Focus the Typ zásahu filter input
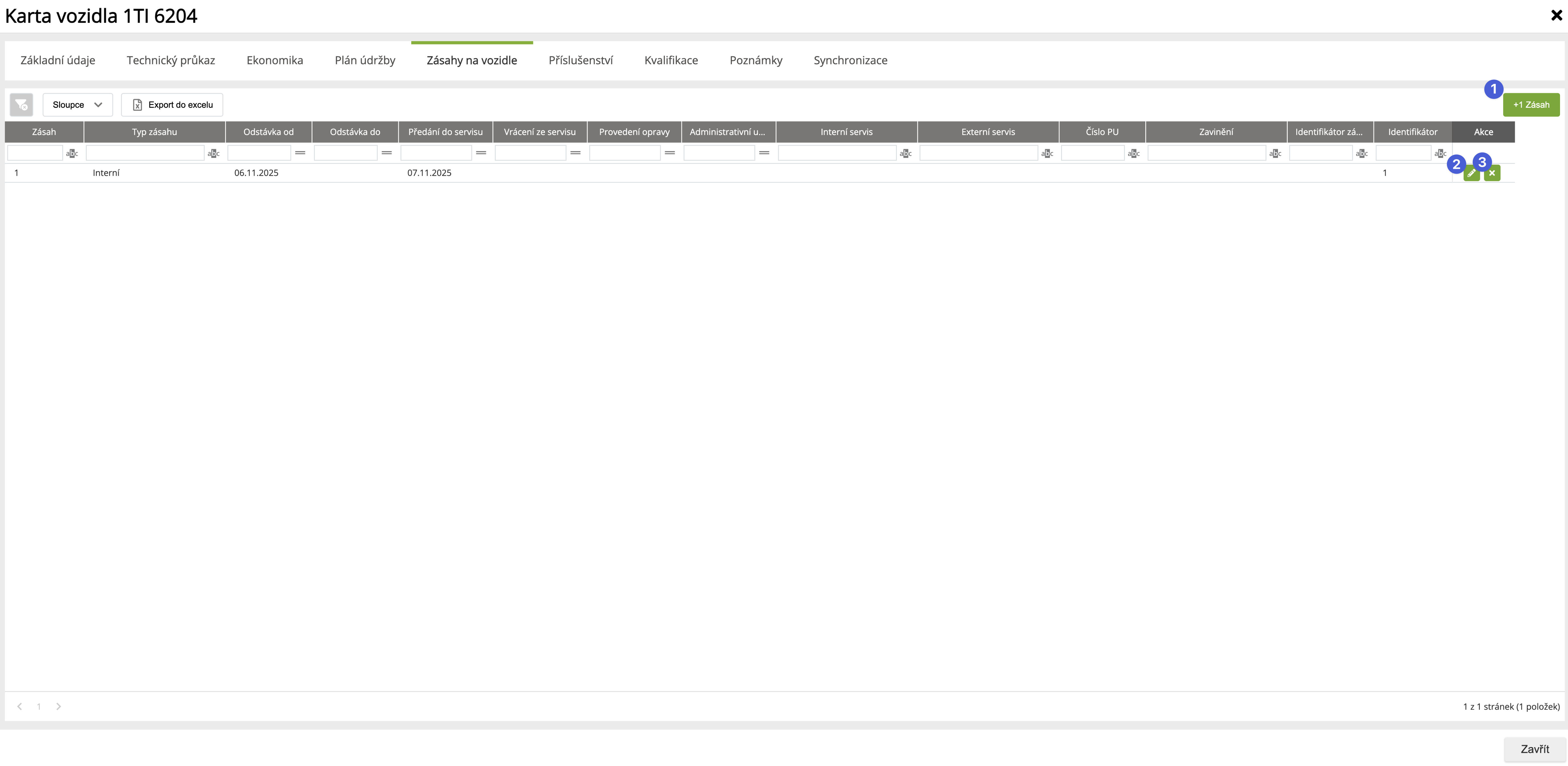Image resolution: width=1568 pixels, height=766 pixels. tap(145, 153)
